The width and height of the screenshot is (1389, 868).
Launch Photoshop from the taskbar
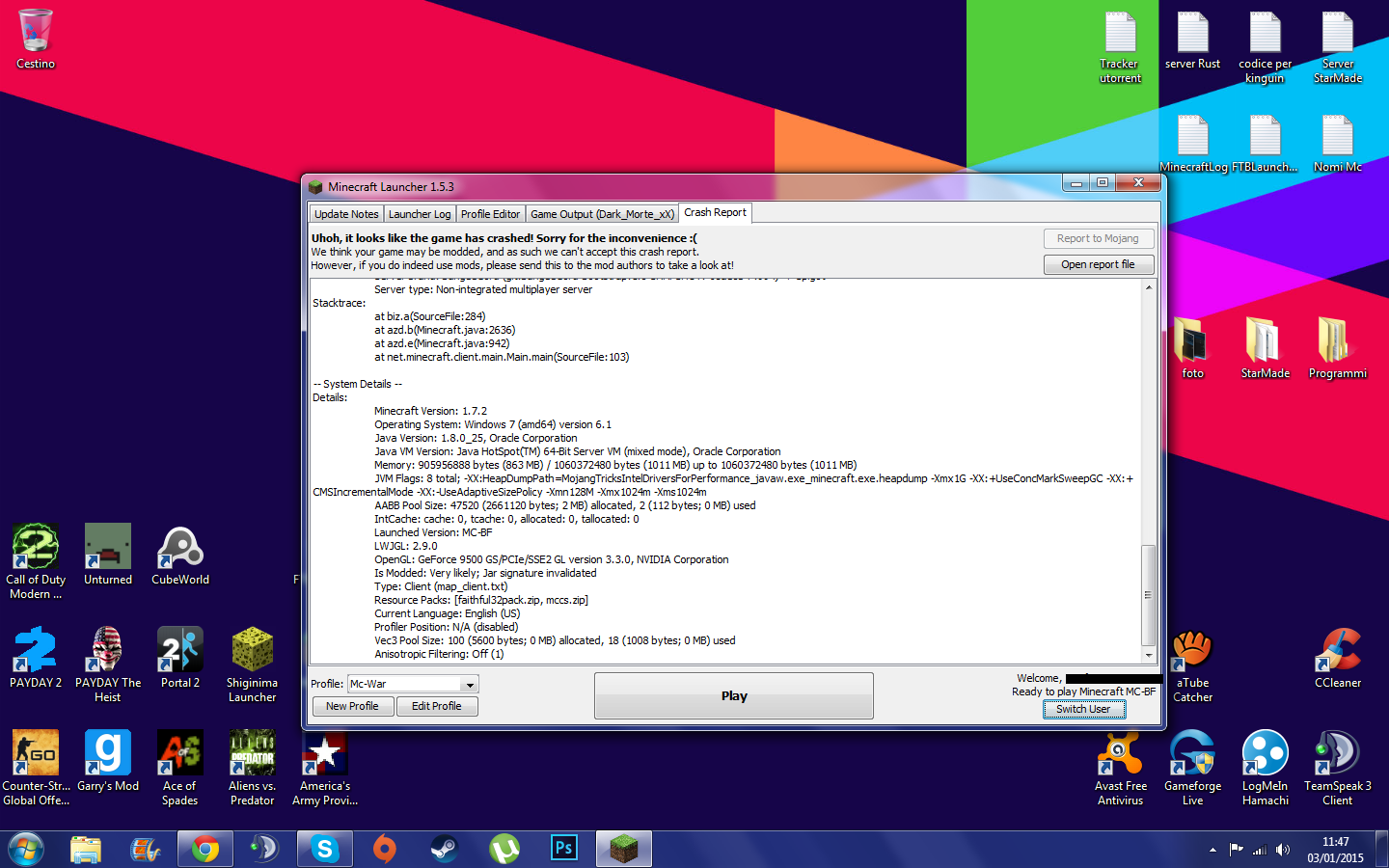pos(563,849)
